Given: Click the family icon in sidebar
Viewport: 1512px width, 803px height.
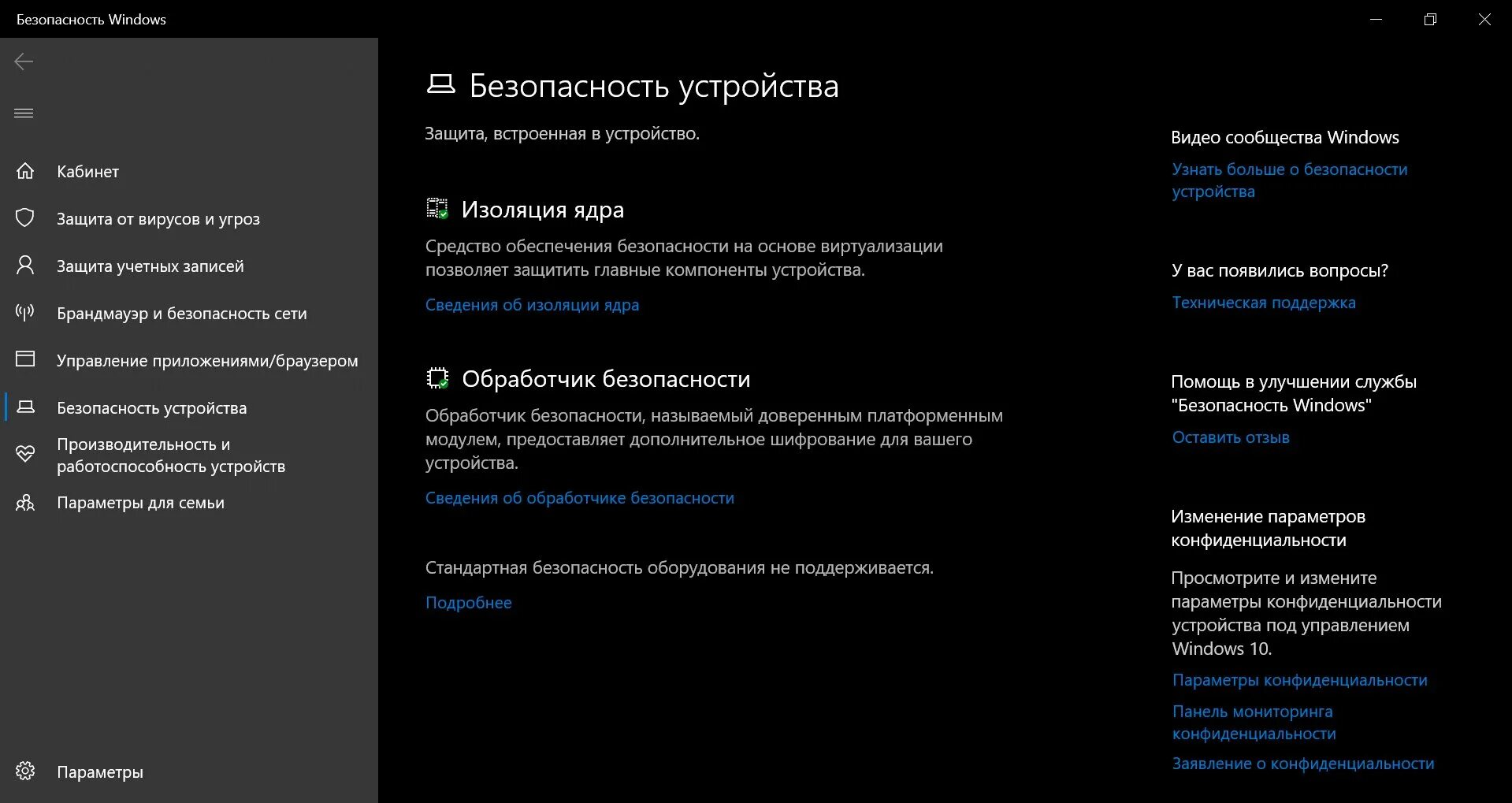Looking at the screenshot, I should tap(25, 502).
